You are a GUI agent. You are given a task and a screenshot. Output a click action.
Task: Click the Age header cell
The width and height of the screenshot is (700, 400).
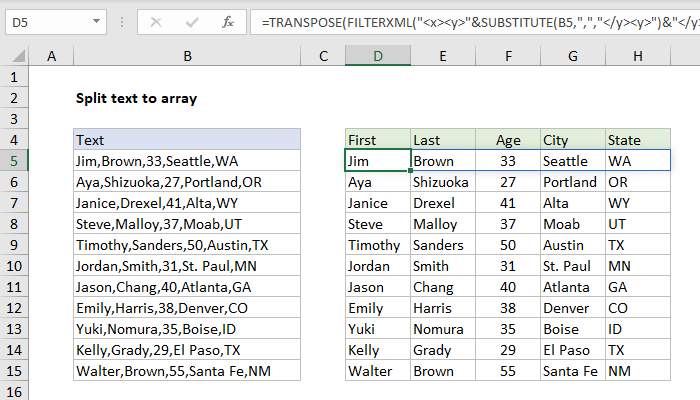pos(505,140)
